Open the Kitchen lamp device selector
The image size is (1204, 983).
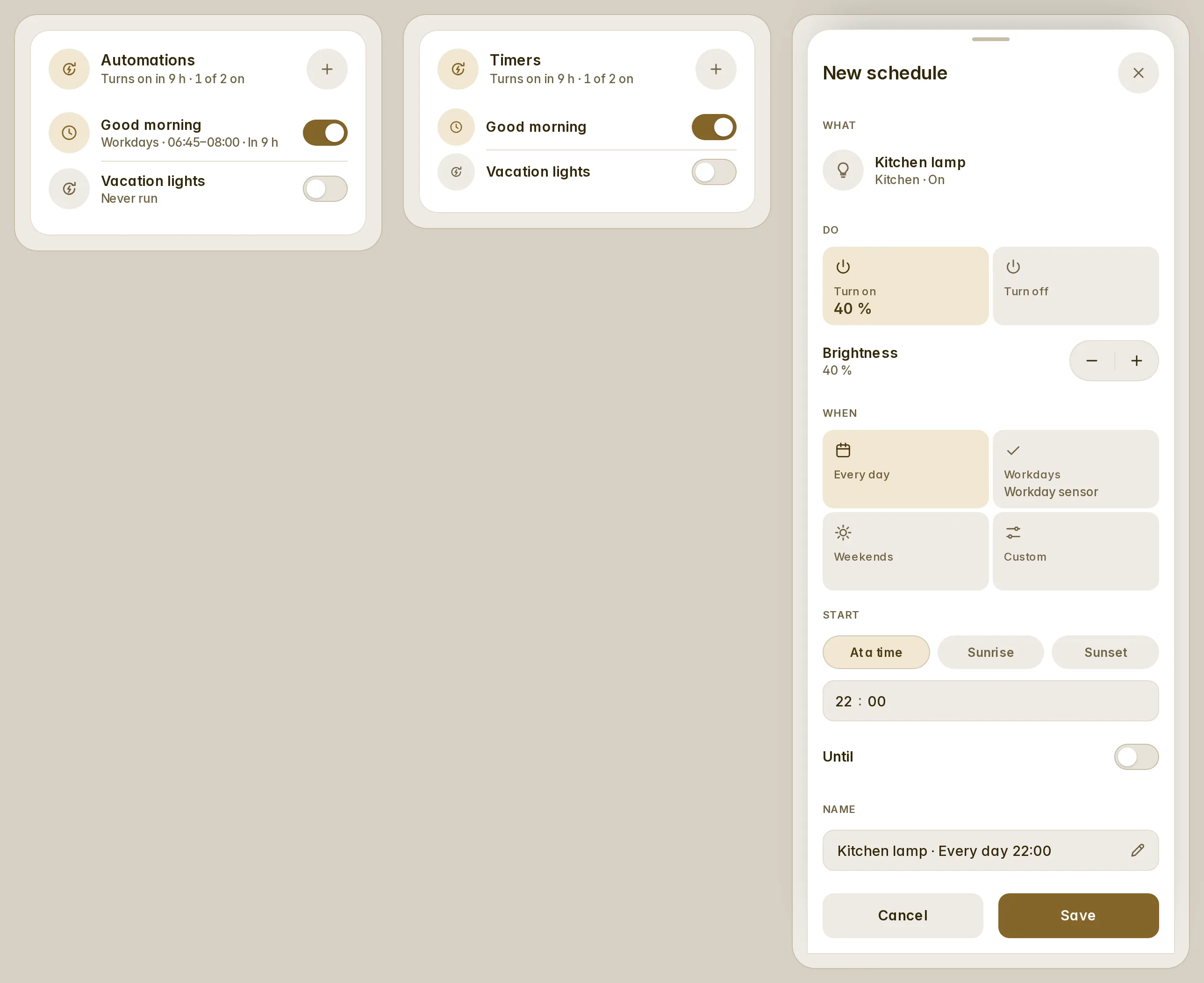tap(990, 170)
